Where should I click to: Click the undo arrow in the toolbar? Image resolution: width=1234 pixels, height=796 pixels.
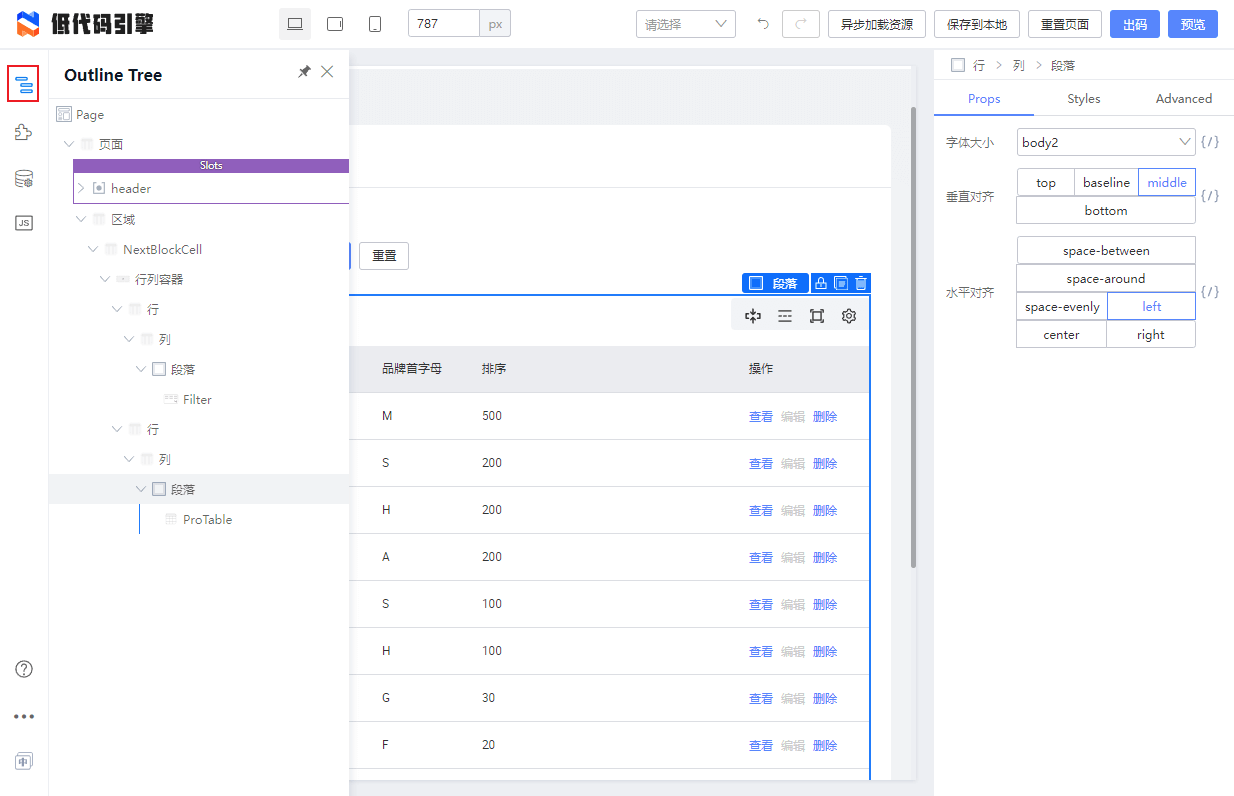[x=763, y=24]
